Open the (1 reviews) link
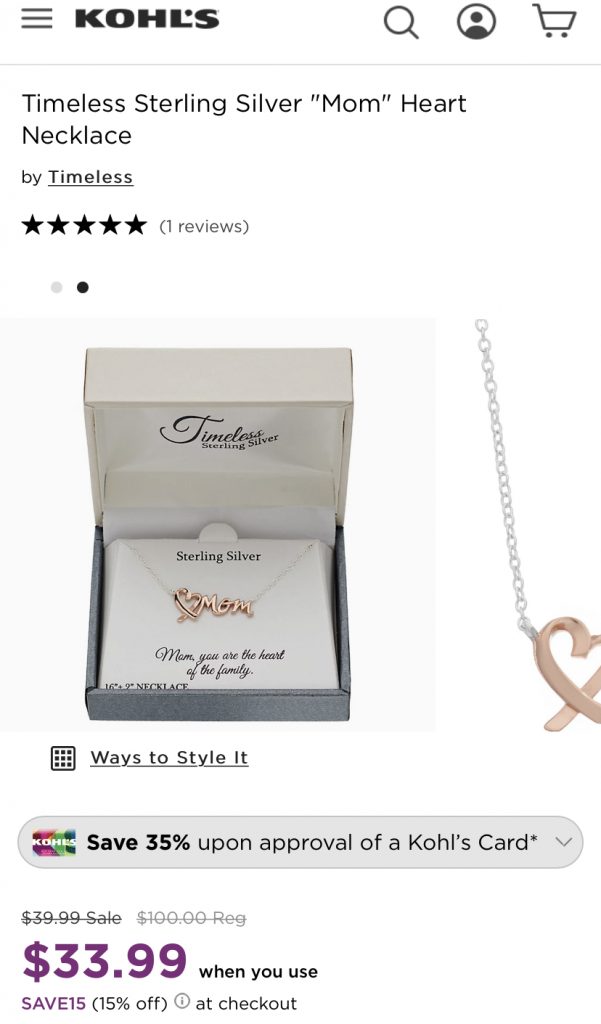Viewport: 601px width, 1024px height. click(x=204, y=227)
